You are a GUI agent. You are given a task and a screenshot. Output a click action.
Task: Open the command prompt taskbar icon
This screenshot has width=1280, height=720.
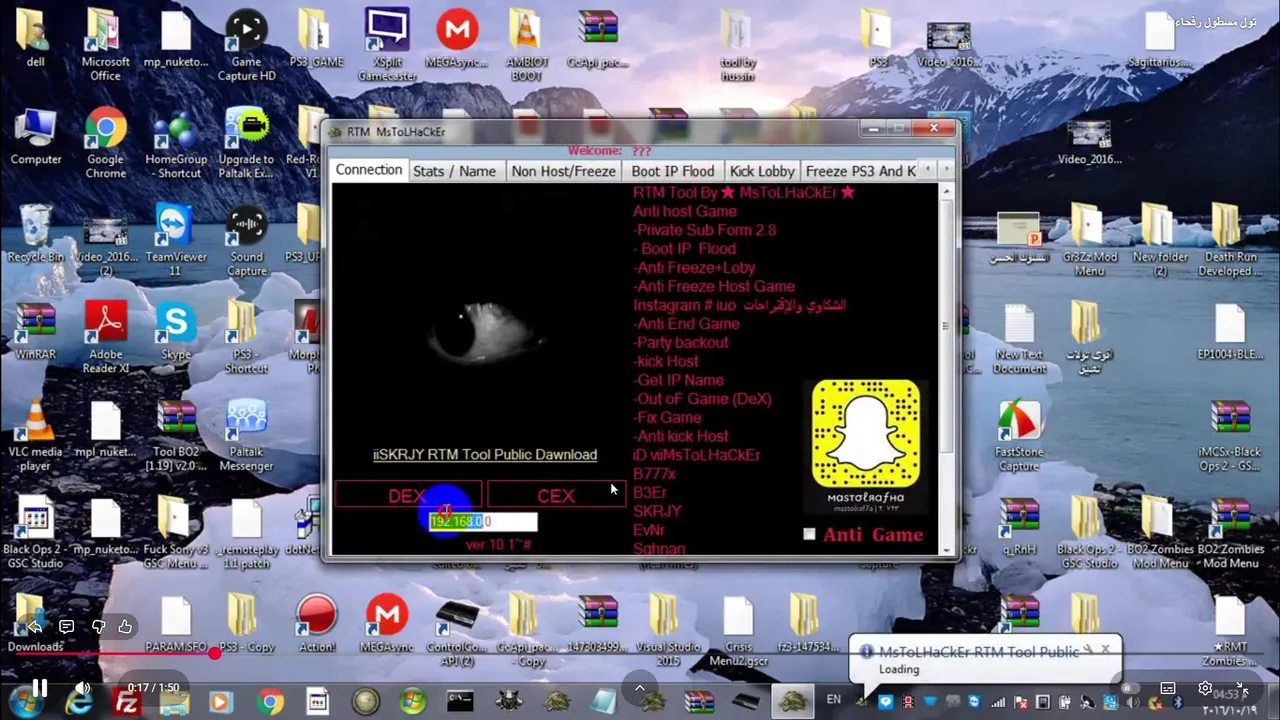(x=459, y=702)
